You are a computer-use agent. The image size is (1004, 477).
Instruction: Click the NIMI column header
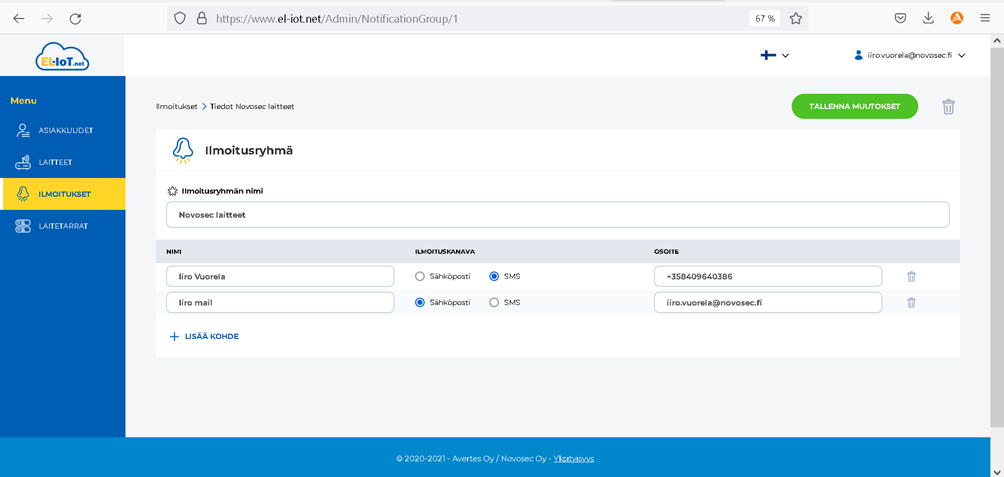(172, 252)
